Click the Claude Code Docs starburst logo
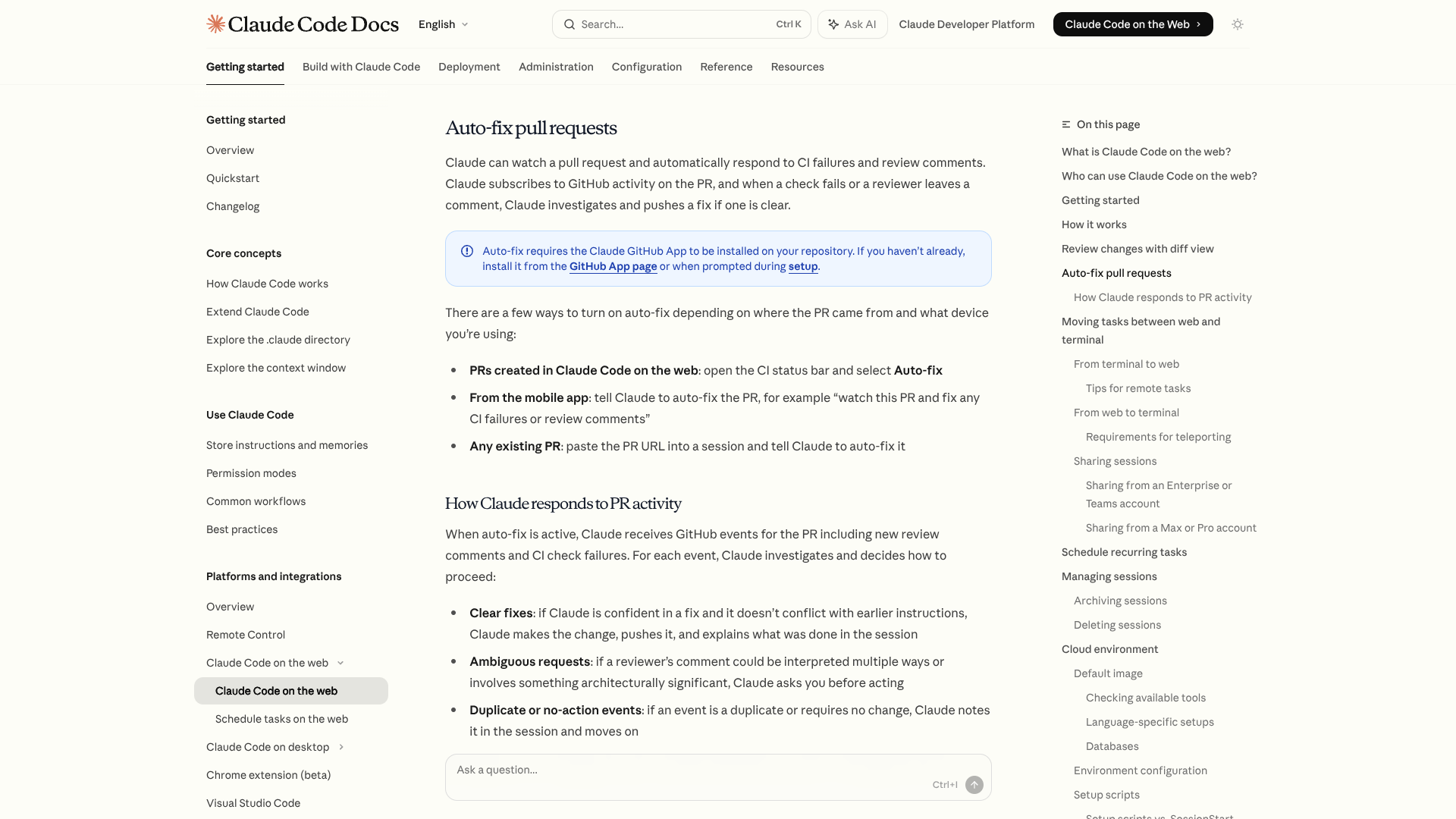1456x819 pixels. click(216, 24)
